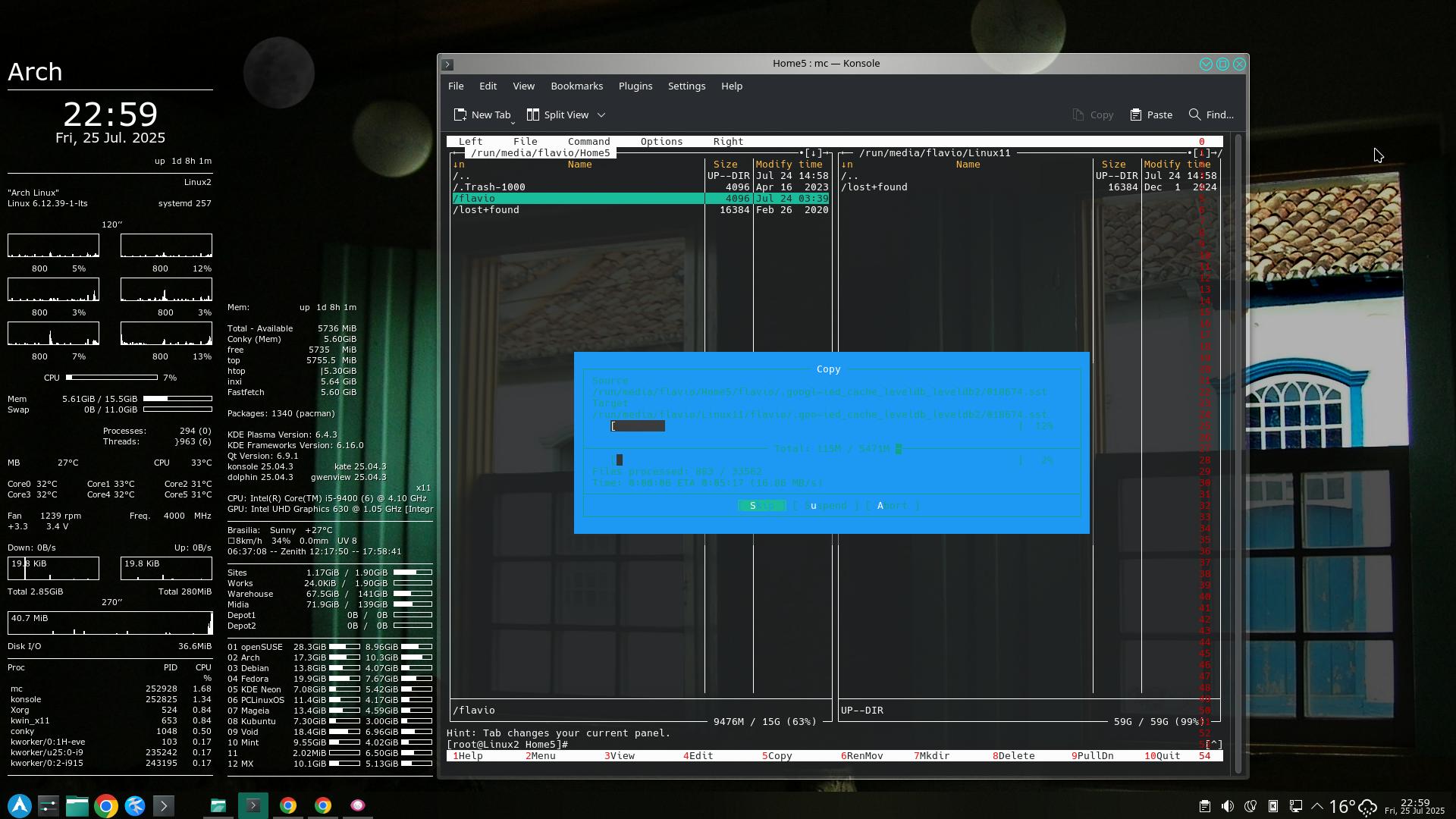Click the pinned Chrome taskbar icon
Image resolution: width=1456 pixels, height=819 pixels.
pos(106,805)
